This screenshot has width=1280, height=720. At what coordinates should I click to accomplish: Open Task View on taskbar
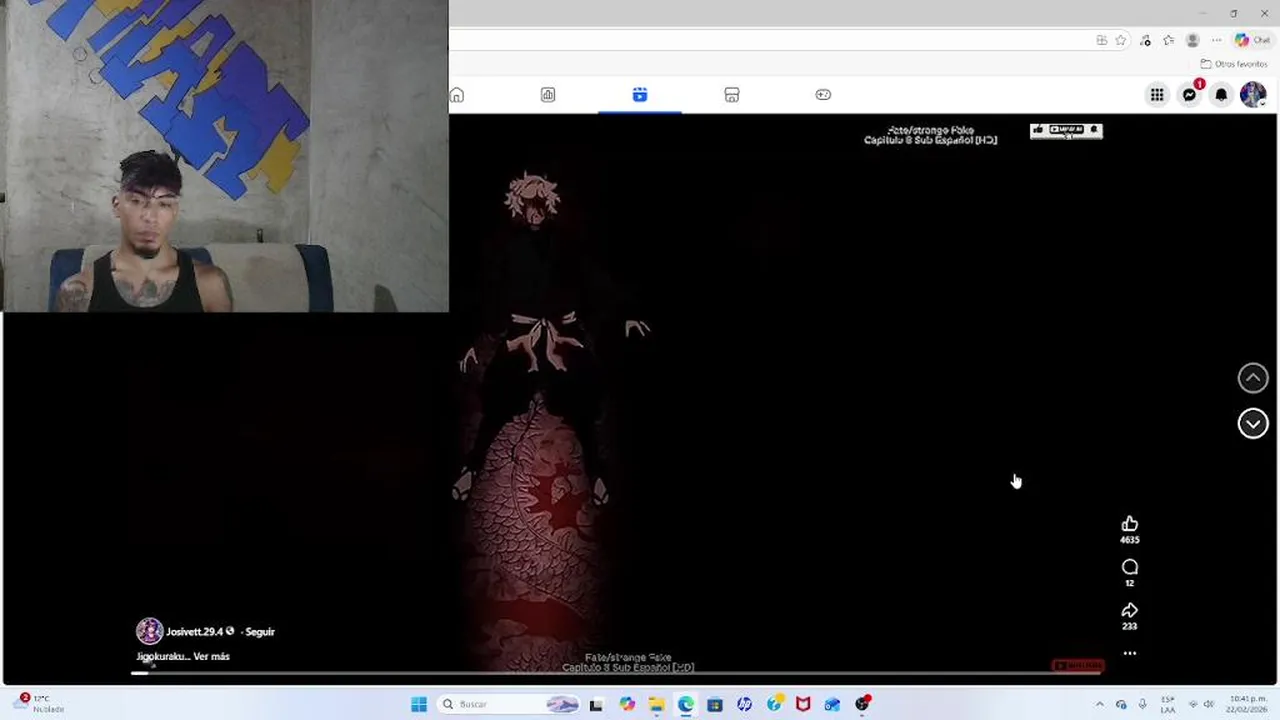pos(596,704)
